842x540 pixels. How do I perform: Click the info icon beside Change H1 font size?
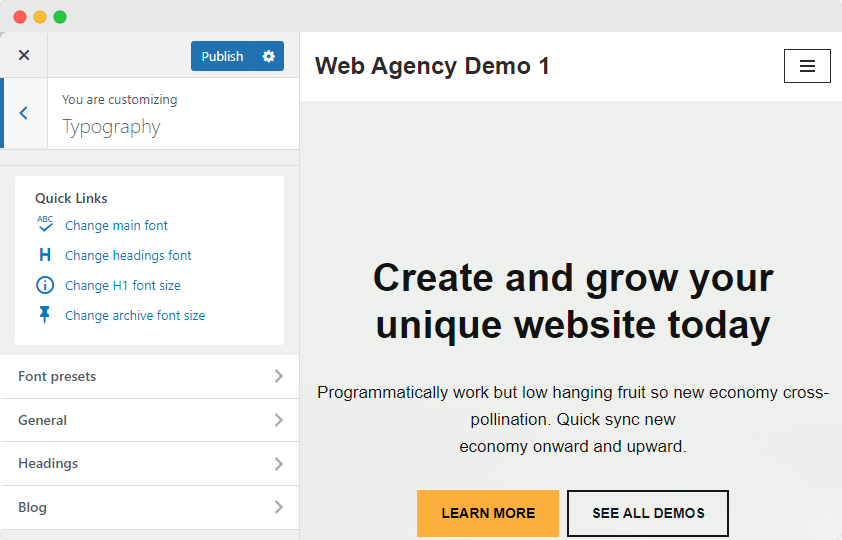pyautogui.click(x=45, y=285)
